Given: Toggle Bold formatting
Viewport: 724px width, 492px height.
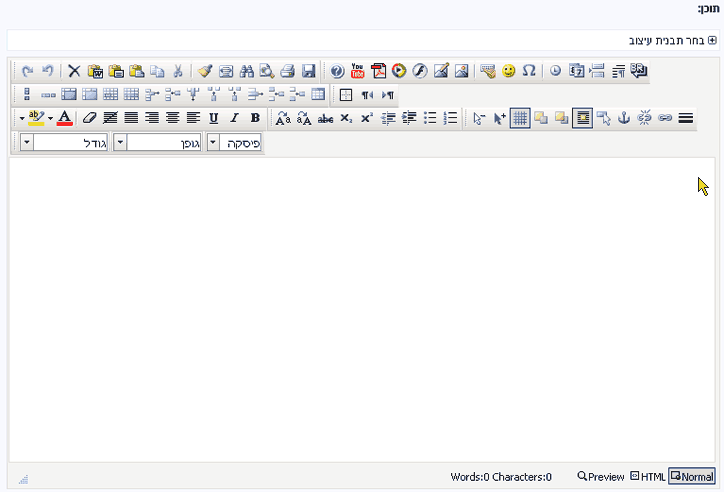Looking at the screenshot, I should 255,118.
